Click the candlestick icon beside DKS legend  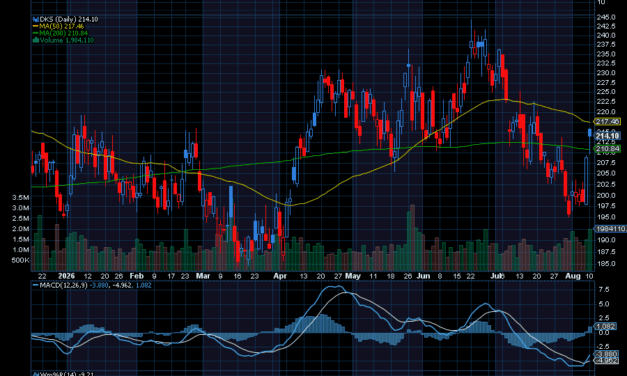point(36,19)
